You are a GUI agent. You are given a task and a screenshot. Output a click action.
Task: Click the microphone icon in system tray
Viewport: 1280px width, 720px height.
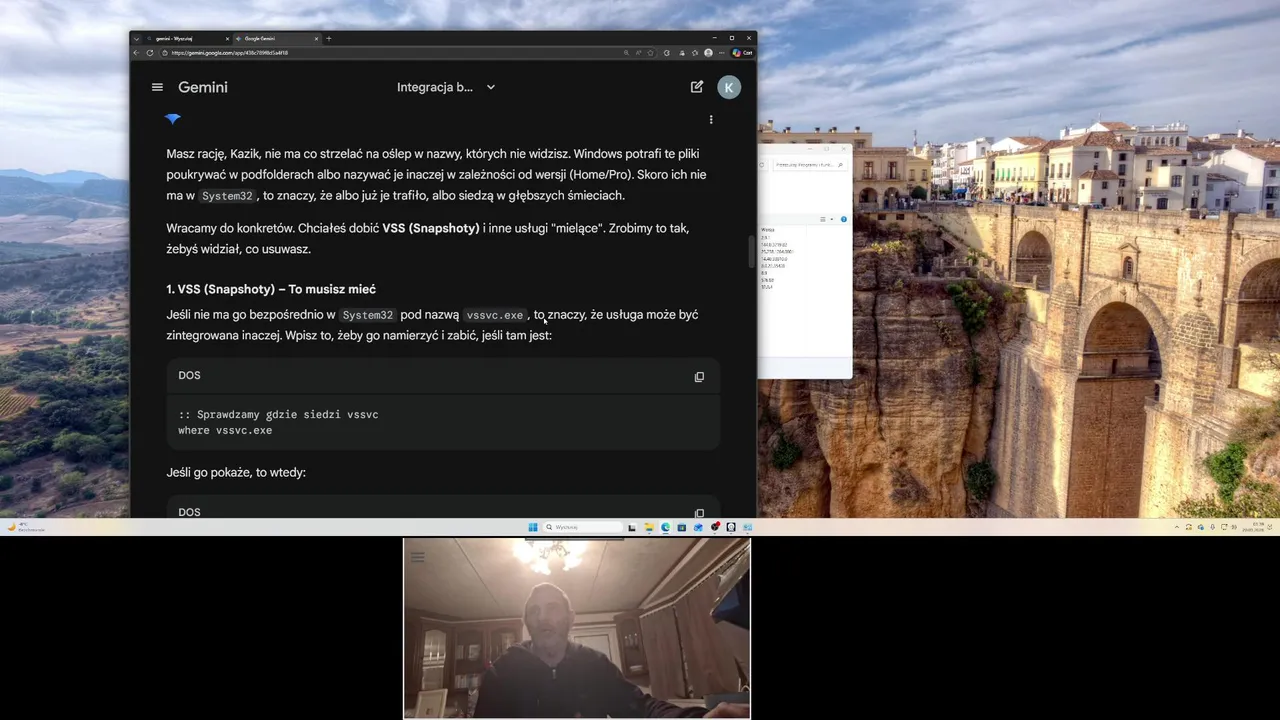pos(1212,527)
